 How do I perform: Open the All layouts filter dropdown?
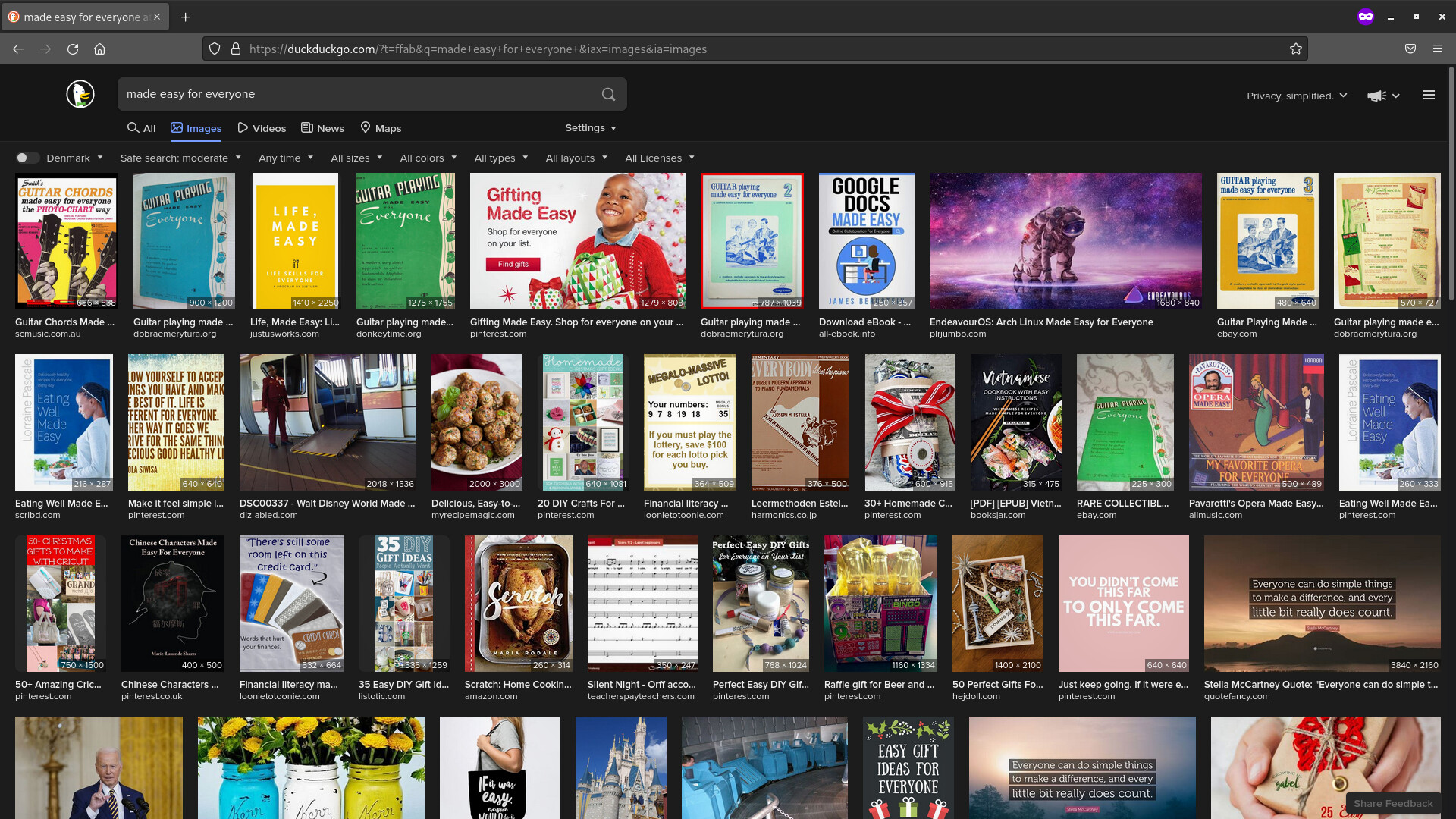click(x=577, y=158)
